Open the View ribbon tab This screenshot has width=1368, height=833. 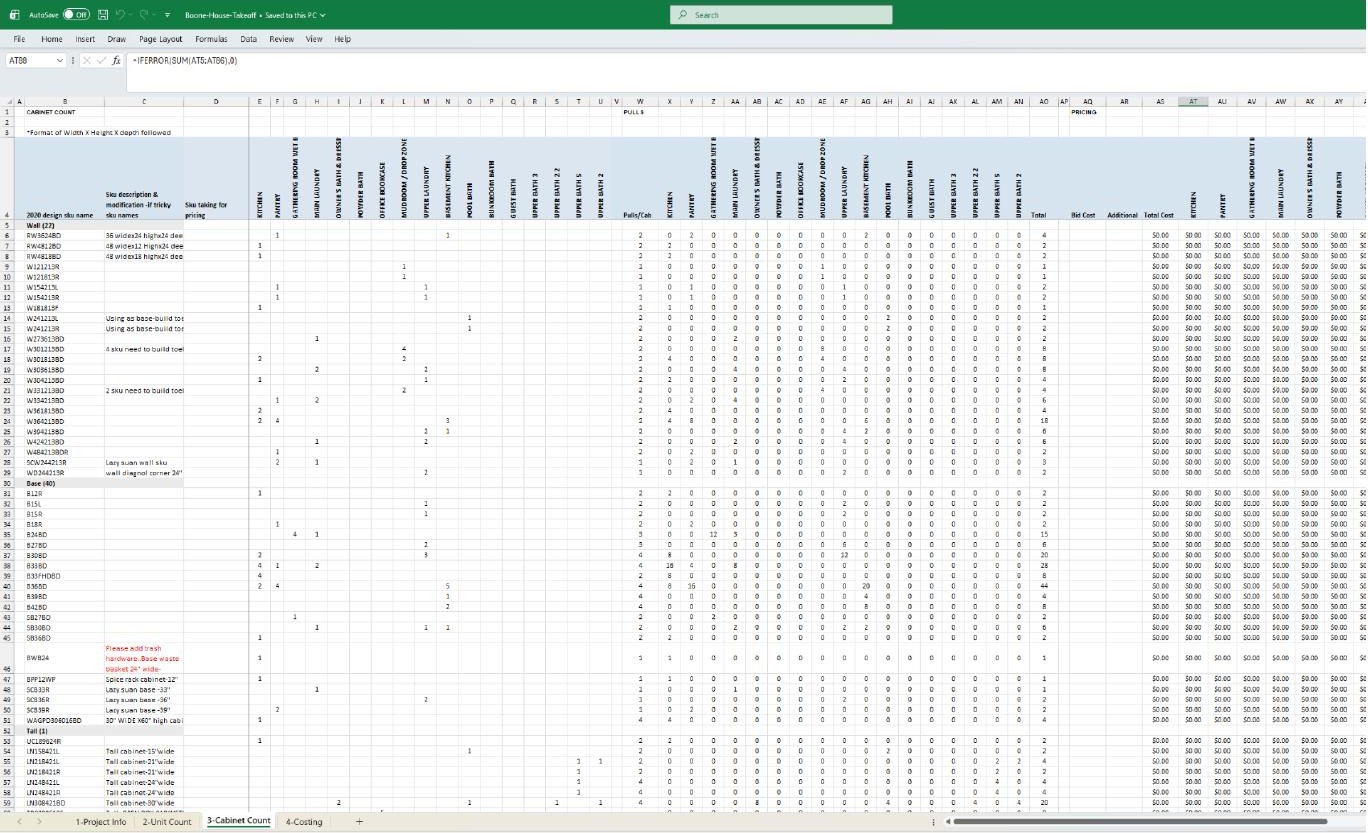(314, 39)
